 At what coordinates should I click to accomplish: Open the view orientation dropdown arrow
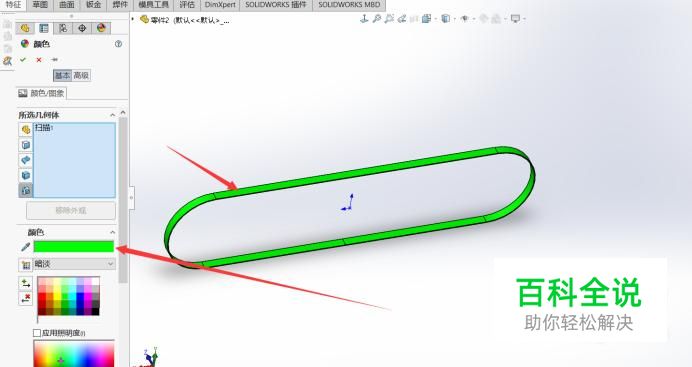436,19
